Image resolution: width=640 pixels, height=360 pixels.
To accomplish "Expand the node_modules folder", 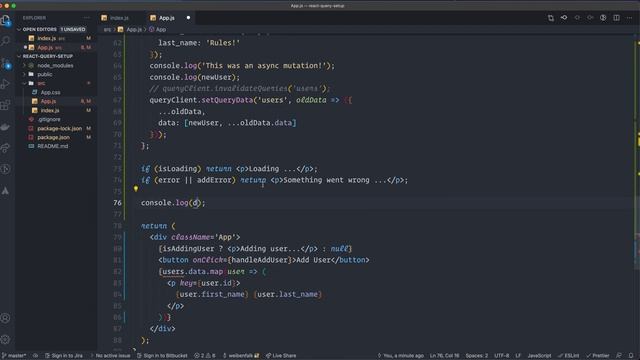I will pos(55,65).
